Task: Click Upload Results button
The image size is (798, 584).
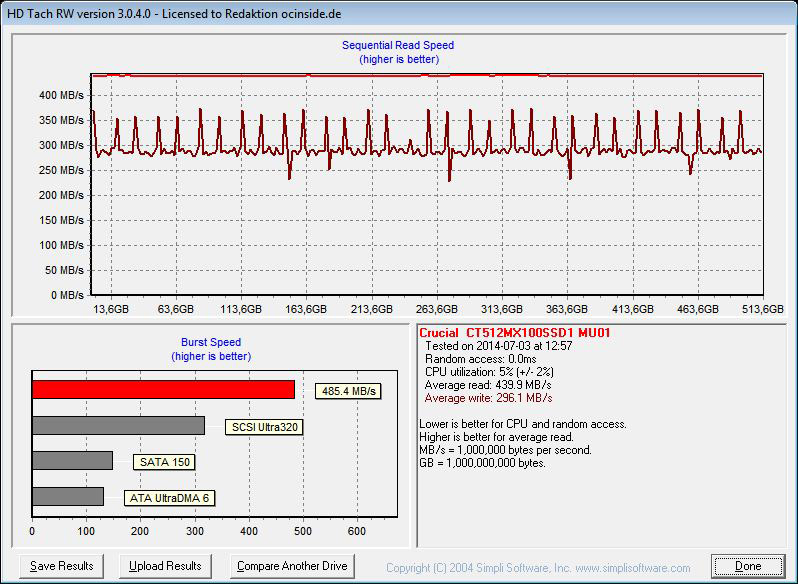Action: click(x=165, y=566)
